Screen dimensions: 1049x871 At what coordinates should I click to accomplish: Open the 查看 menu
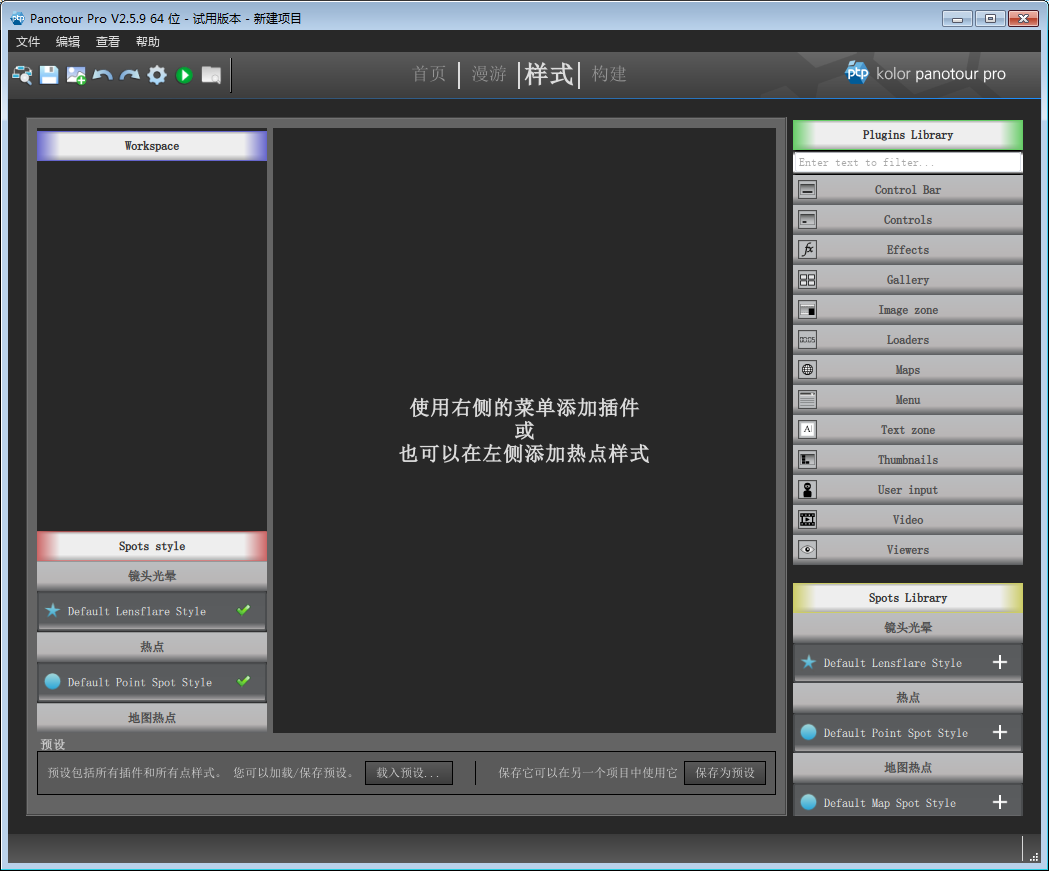(108, 41)
